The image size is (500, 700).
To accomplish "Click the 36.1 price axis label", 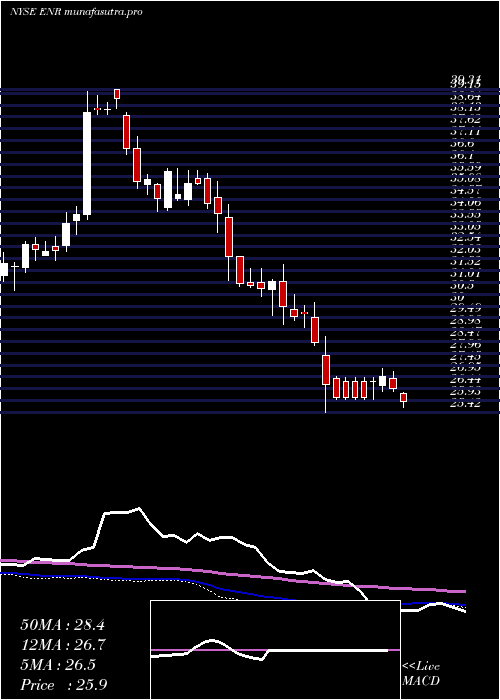I will click(x=462, y=156).
